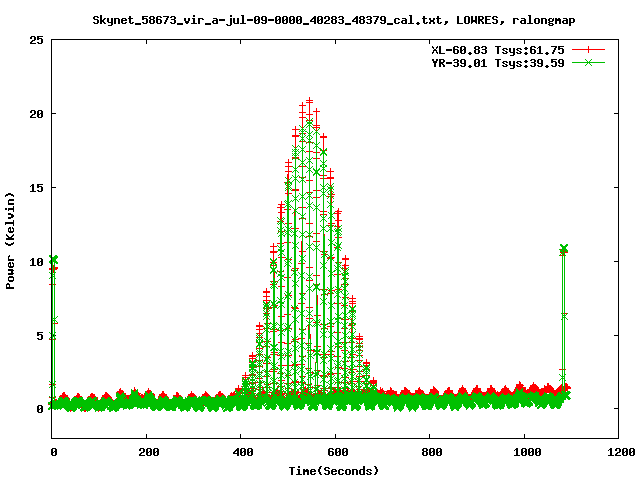
Task: Click the x-axis tick label 1000
Action: coord(527,452)
